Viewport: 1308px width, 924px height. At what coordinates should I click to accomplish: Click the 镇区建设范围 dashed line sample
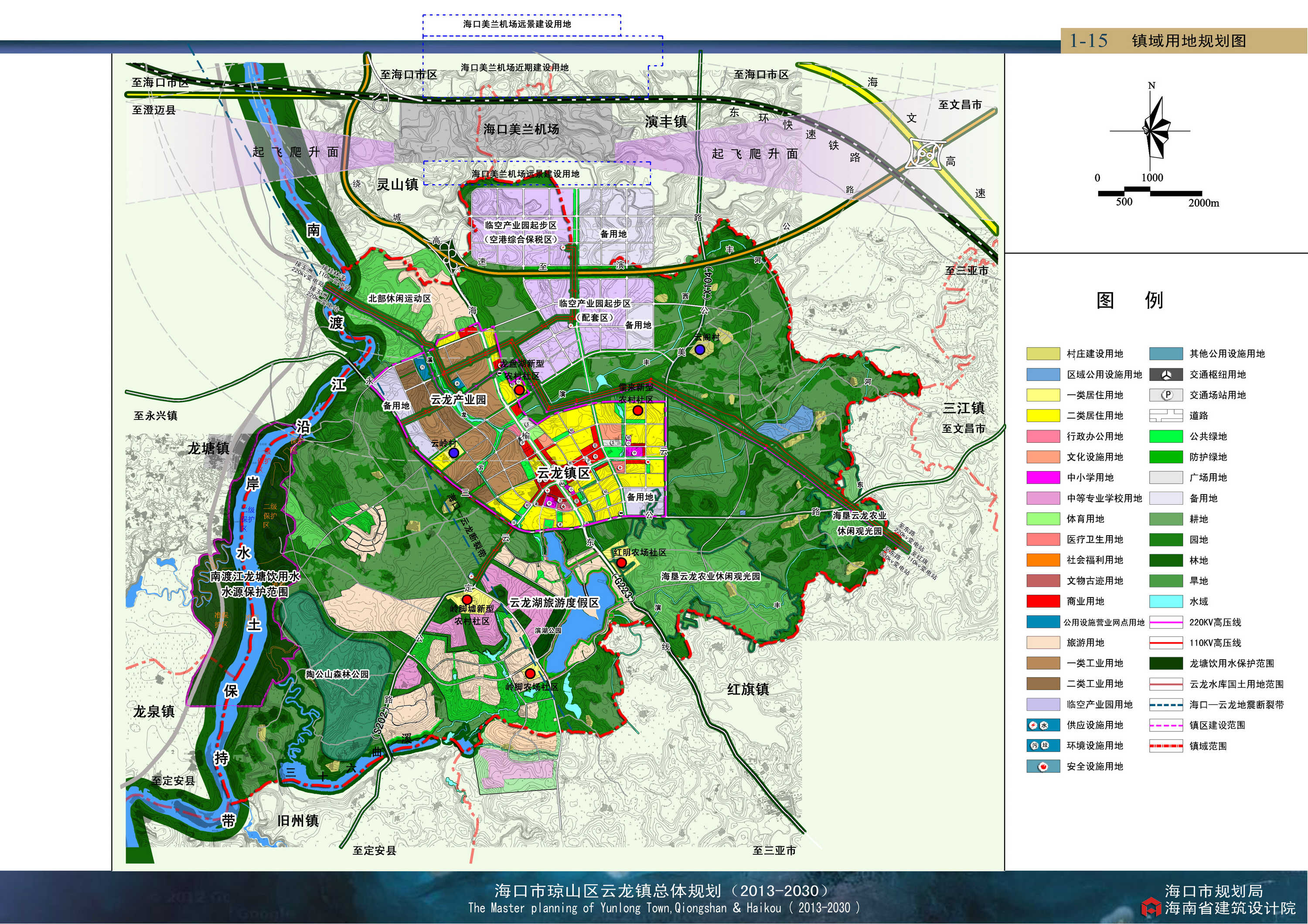pos(1165,725)
